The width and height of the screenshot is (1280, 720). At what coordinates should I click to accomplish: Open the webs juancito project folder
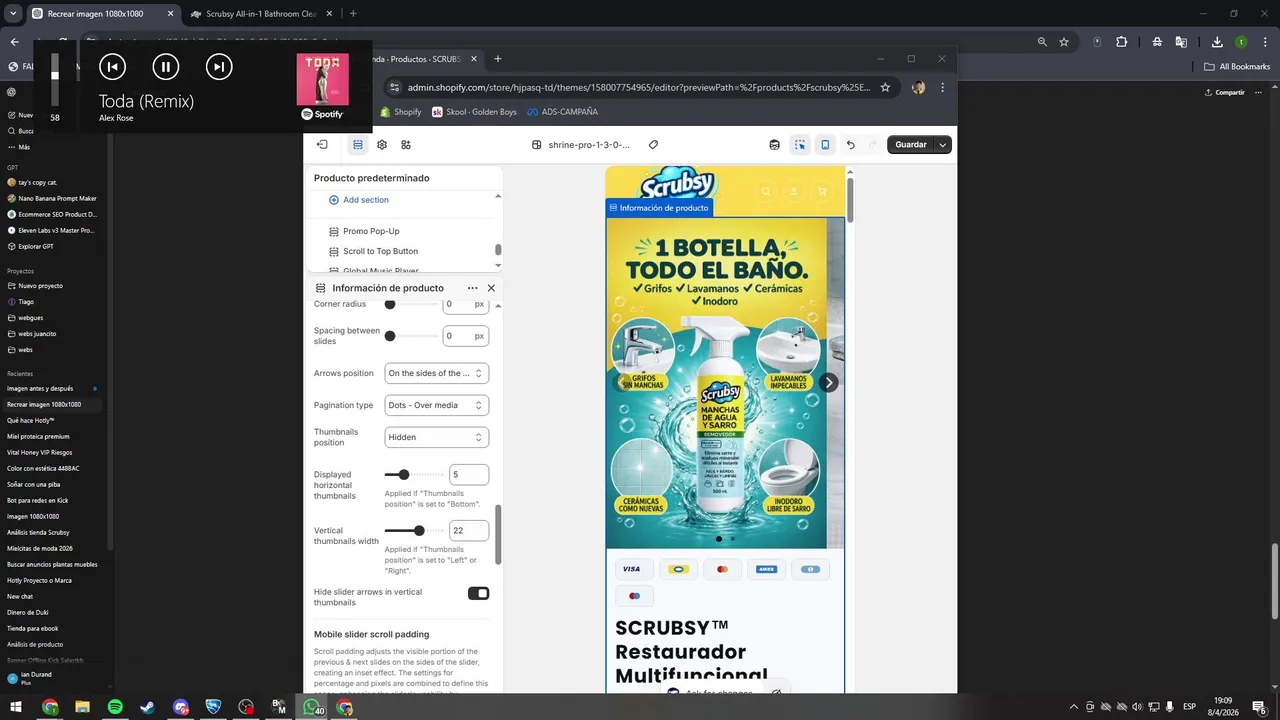coord(31,334)
